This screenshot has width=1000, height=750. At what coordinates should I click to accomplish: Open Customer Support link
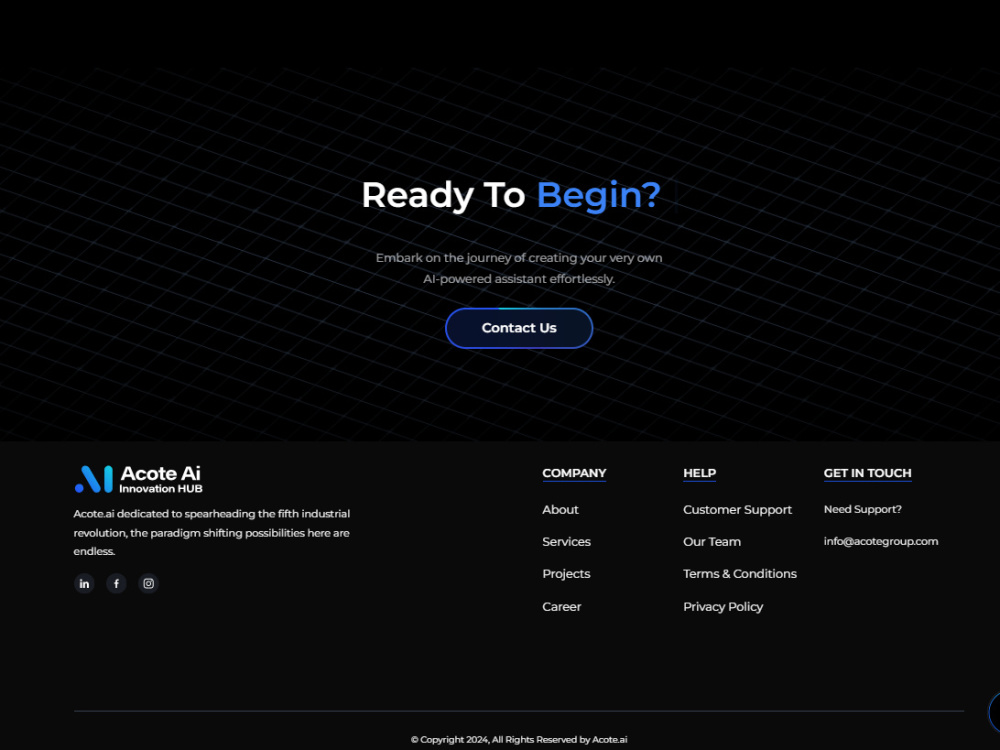(737, 510)
